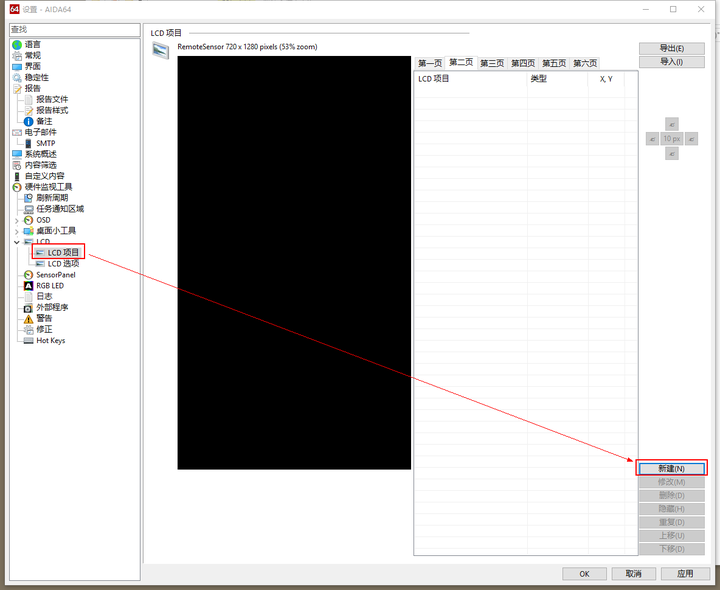Switch to the 第一页 tab
Screen dimensions: 720x590
pyautogui.click(x=429, y=63)
